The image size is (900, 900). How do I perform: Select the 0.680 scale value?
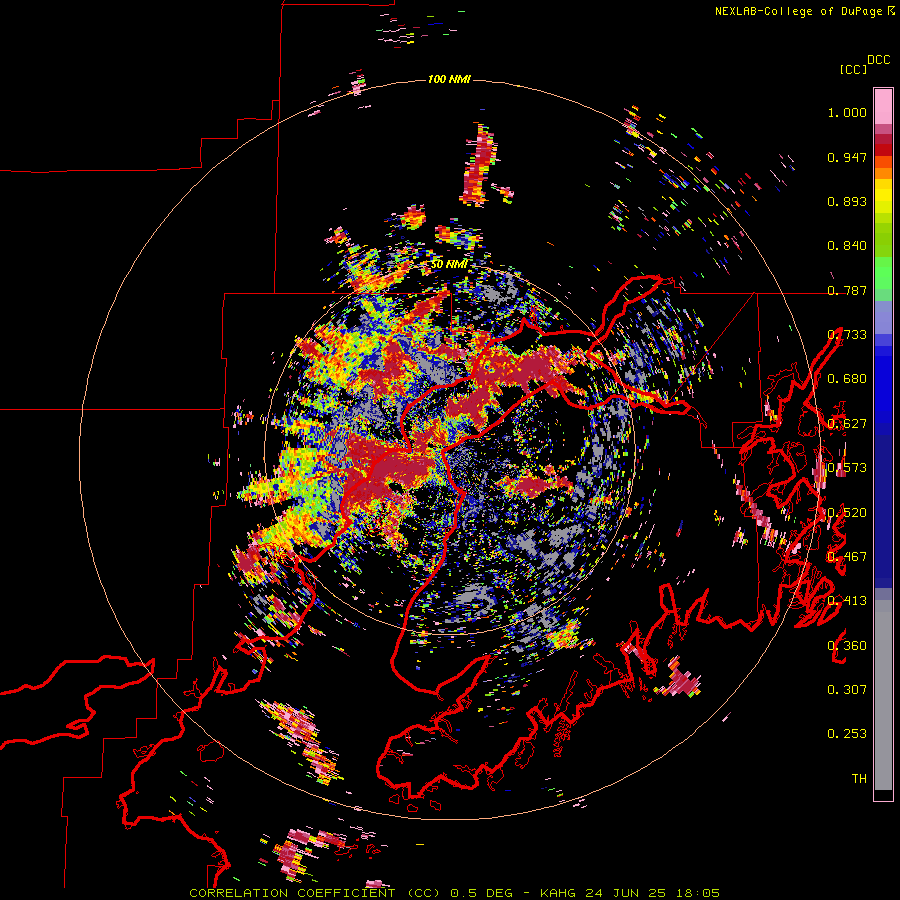(x=847, y=379)
